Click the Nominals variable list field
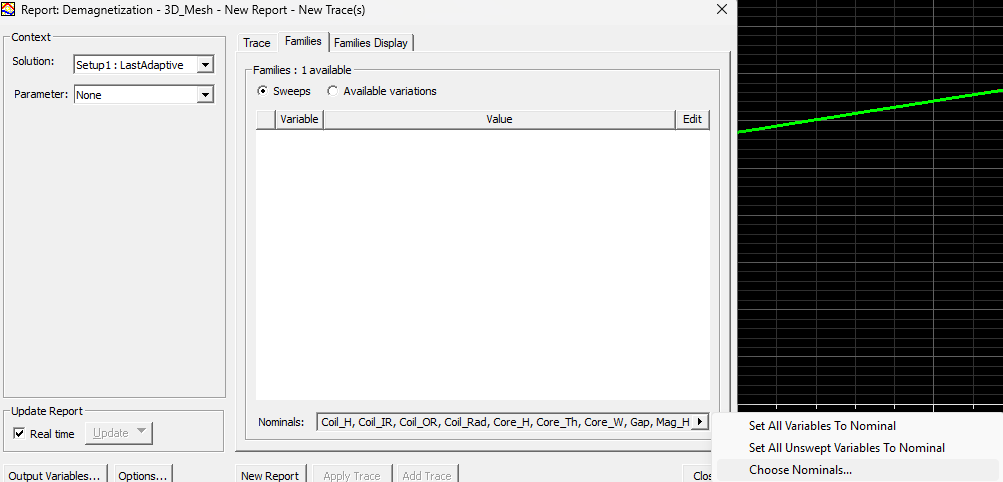Screen dimensions: 1003x482 (x=504, y=422)
